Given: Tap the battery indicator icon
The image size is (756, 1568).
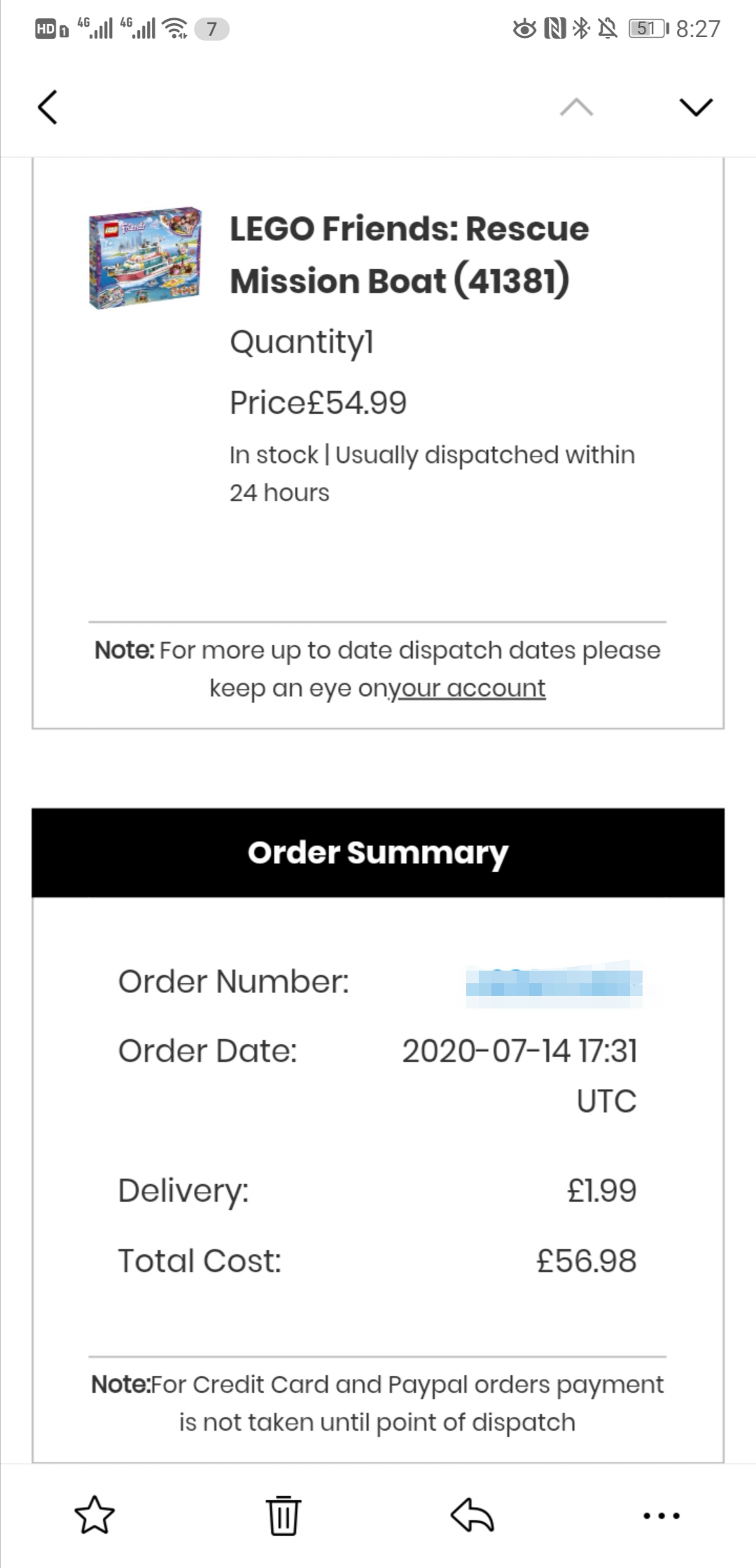Looking at the screenshot, I should click(649, 29).
